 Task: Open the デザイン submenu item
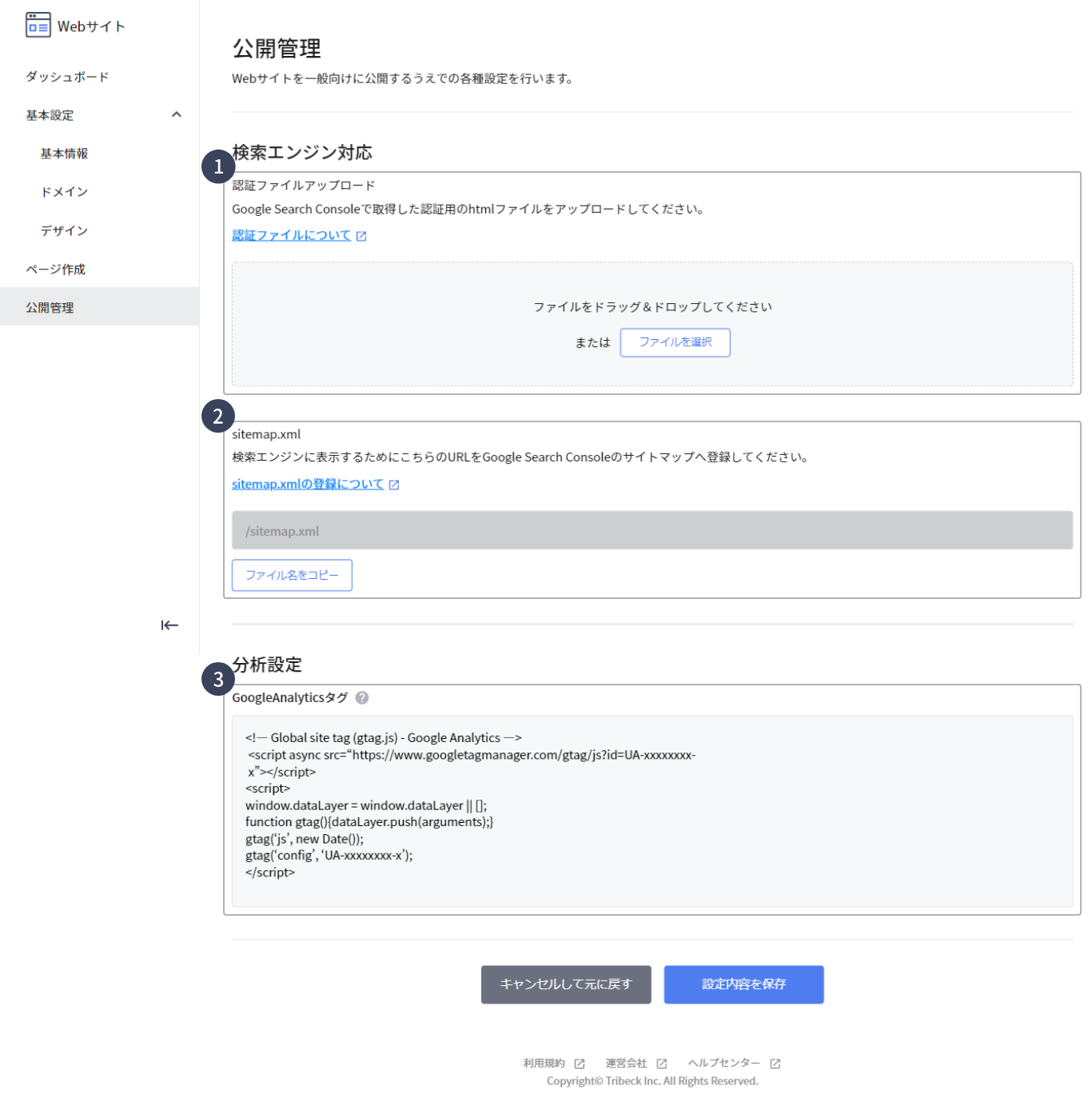[64, 231]
